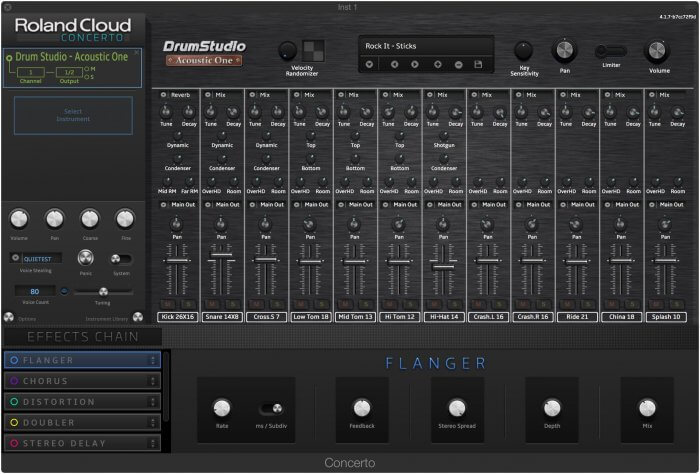Toggle the System switch

coord(121,258)
